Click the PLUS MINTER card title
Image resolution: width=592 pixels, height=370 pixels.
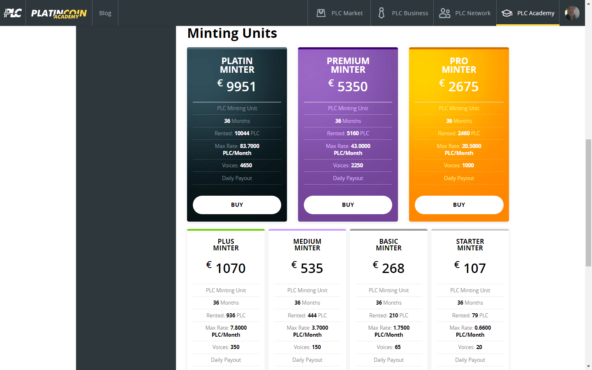tap(226, 245)
